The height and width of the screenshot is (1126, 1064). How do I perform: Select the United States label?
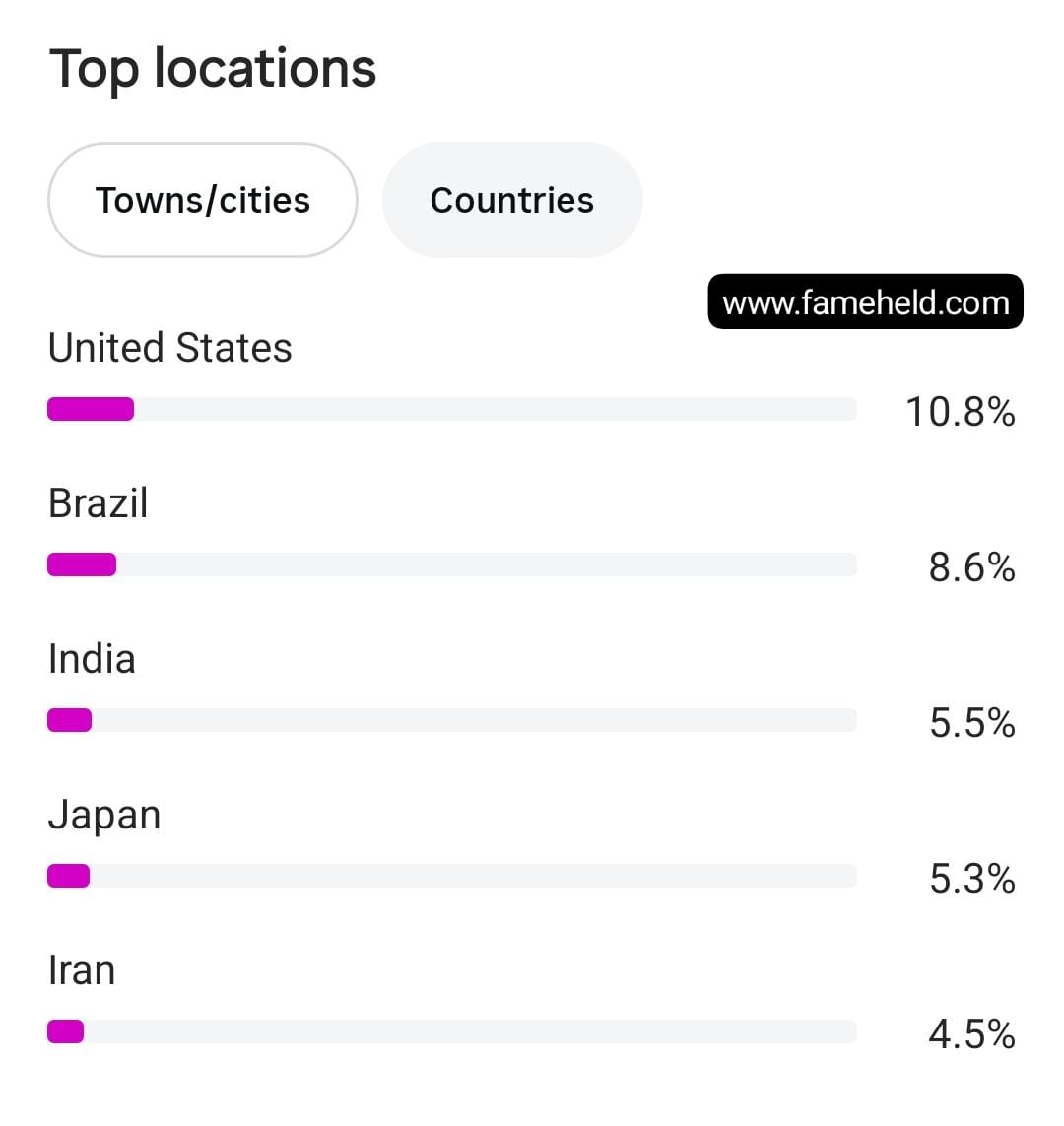[x=170, y=348]
